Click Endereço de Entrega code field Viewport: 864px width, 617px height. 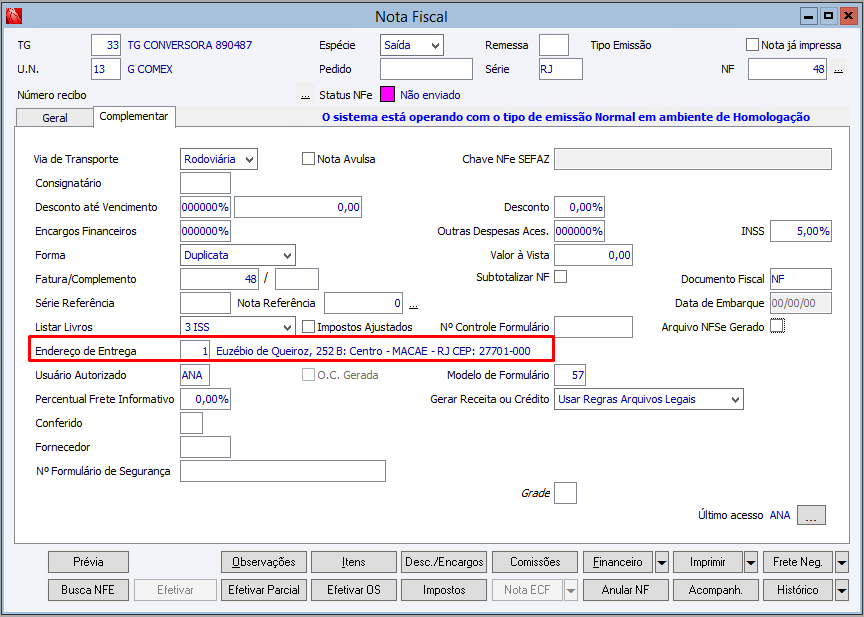195,351
